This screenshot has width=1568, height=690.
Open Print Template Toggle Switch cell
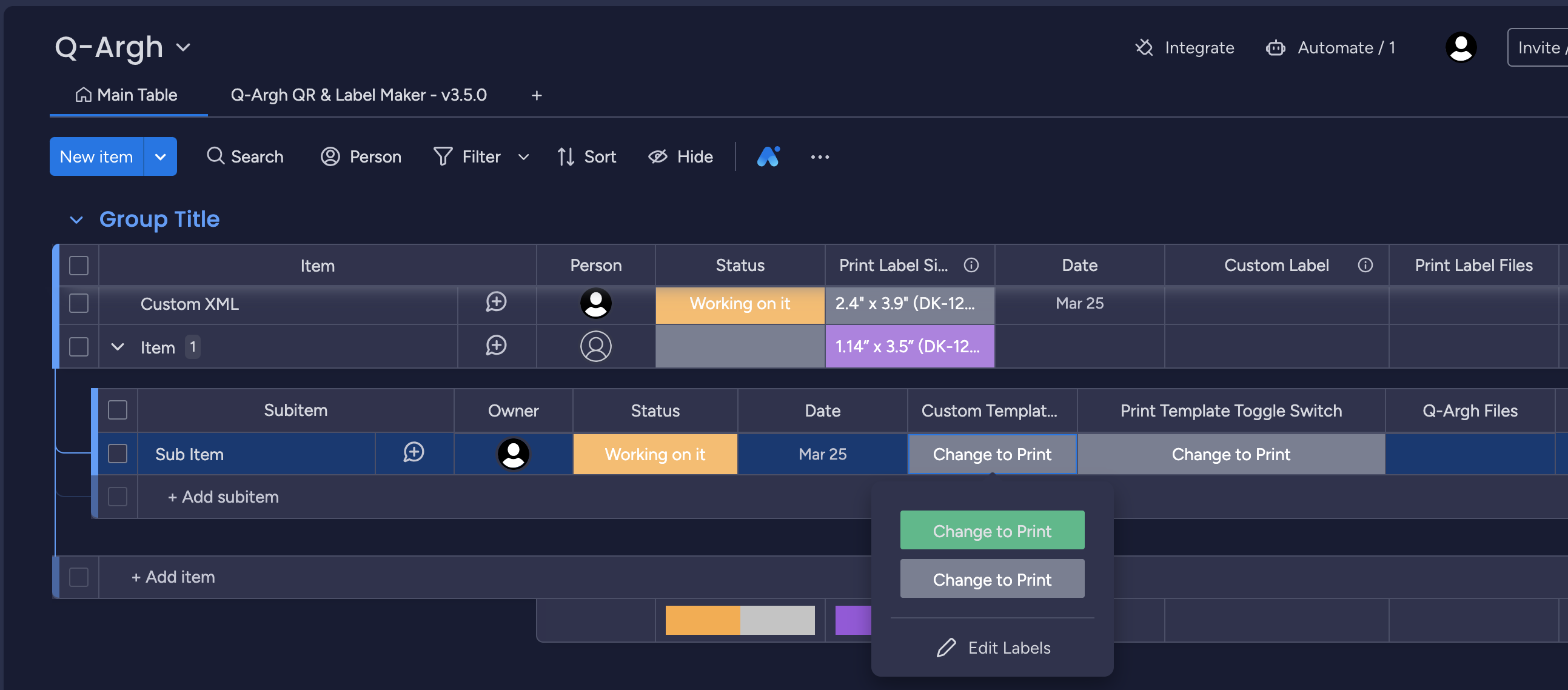(x=1231, y=454)
